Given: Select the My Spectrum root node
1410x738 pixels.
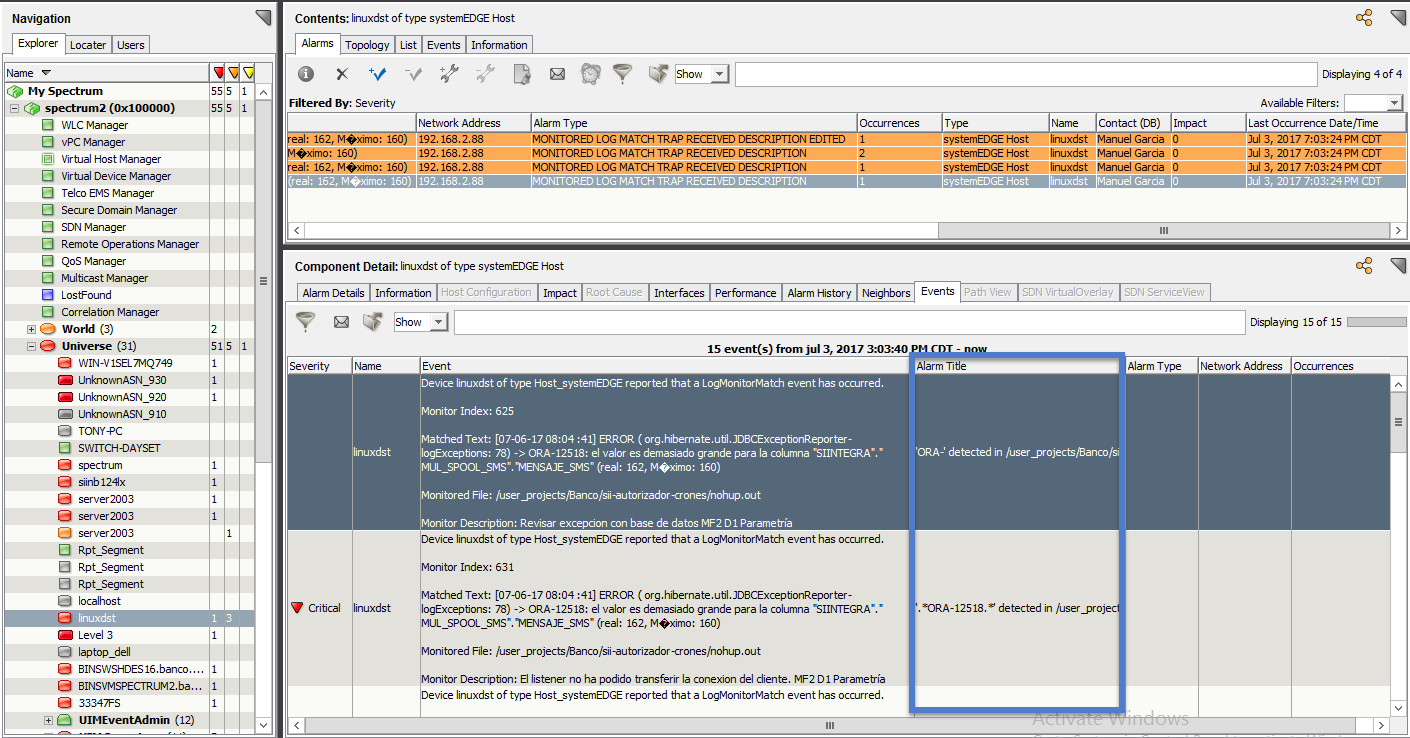Looking at the screenshot, I should (65, 91).
